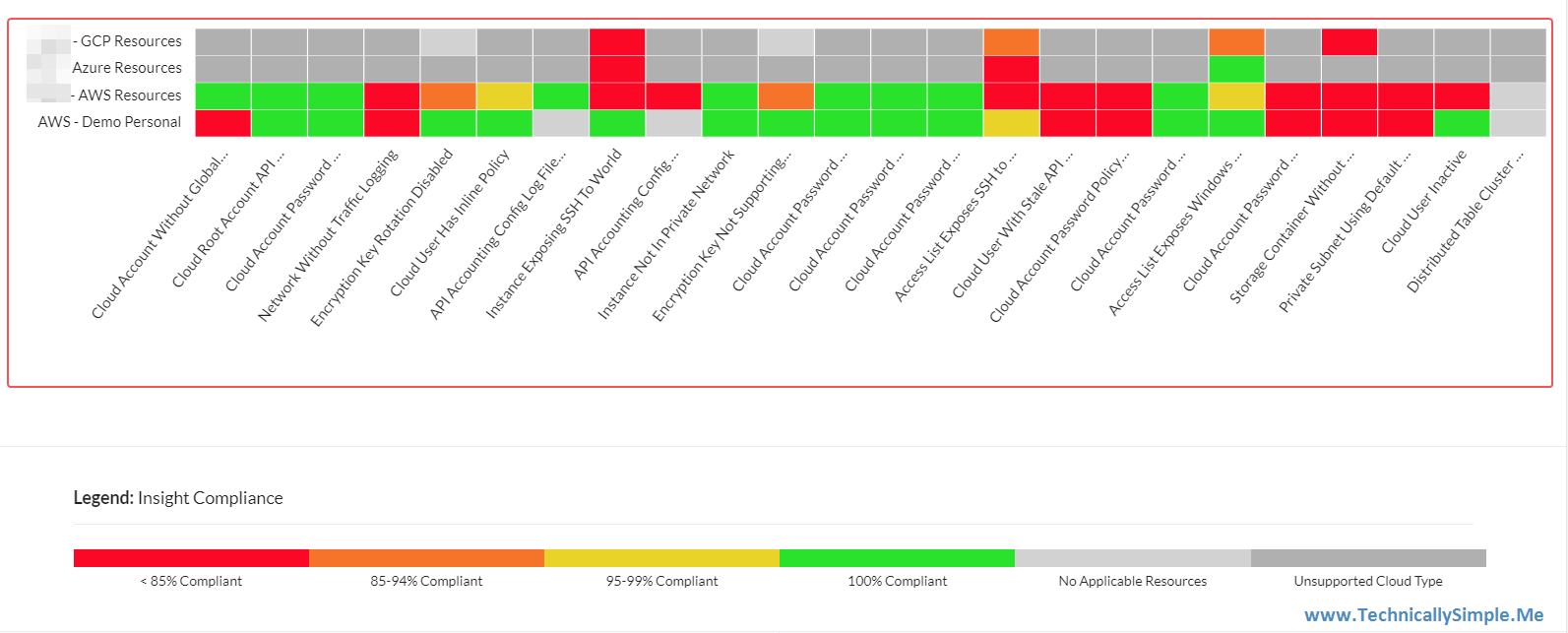Screen dimensions: 1568x633
Task: Click the 'Instance Exposing SSH To World' column label
Action: 554,234
